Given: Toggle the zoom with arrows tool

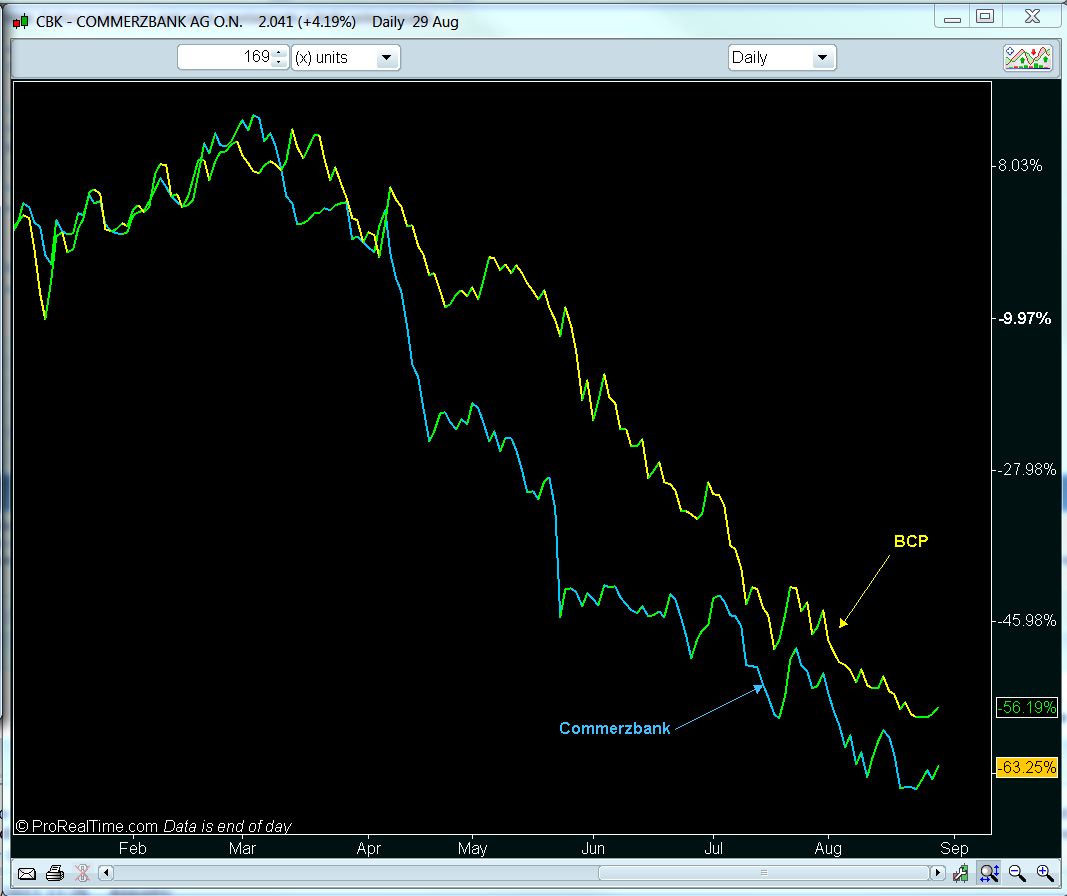Looking at the screenshot, I should pyautogui.click(x=989, y=873).
